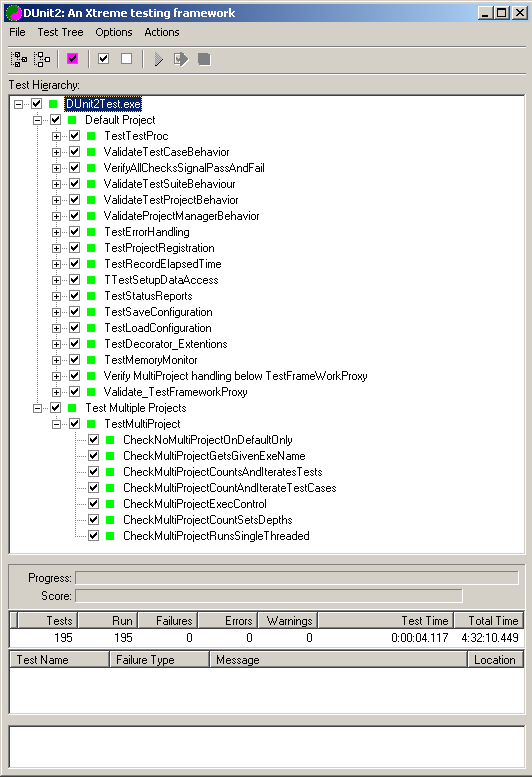
Task: Click the select all tests checkbox toolbar icon
Action: (x=104, y=59)
